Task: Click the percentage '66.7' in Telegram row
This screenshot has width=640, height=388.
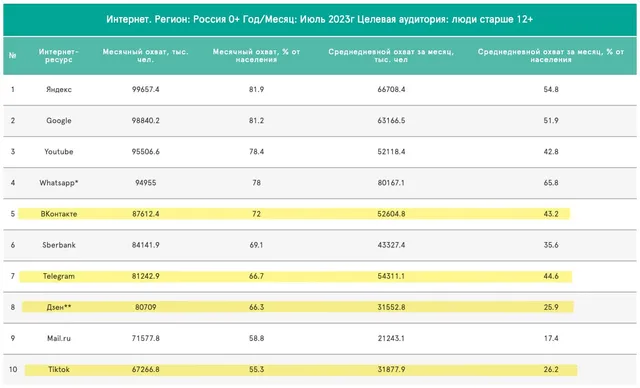Action: (x=256, y=276)
